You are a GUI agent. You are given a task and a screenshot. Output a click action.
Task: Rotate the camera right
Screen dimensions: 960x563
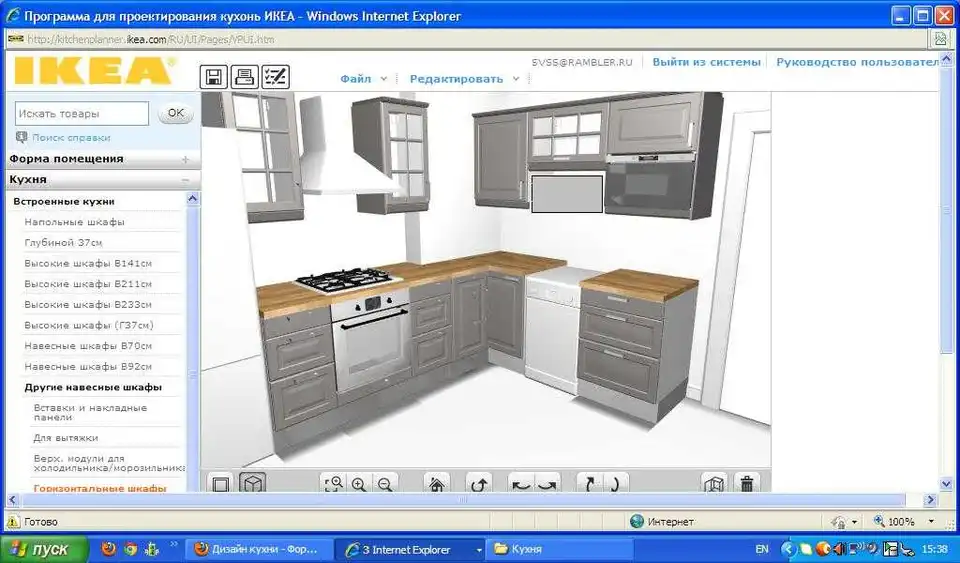pos(547,484)
